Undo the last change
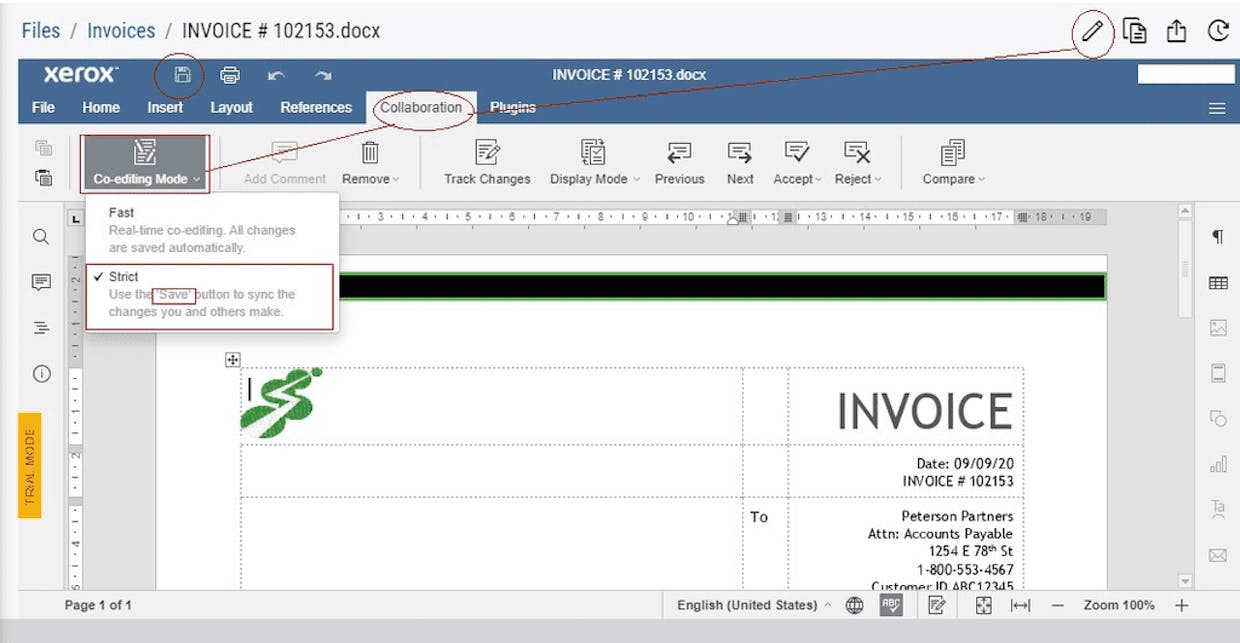 coord(276,75)
